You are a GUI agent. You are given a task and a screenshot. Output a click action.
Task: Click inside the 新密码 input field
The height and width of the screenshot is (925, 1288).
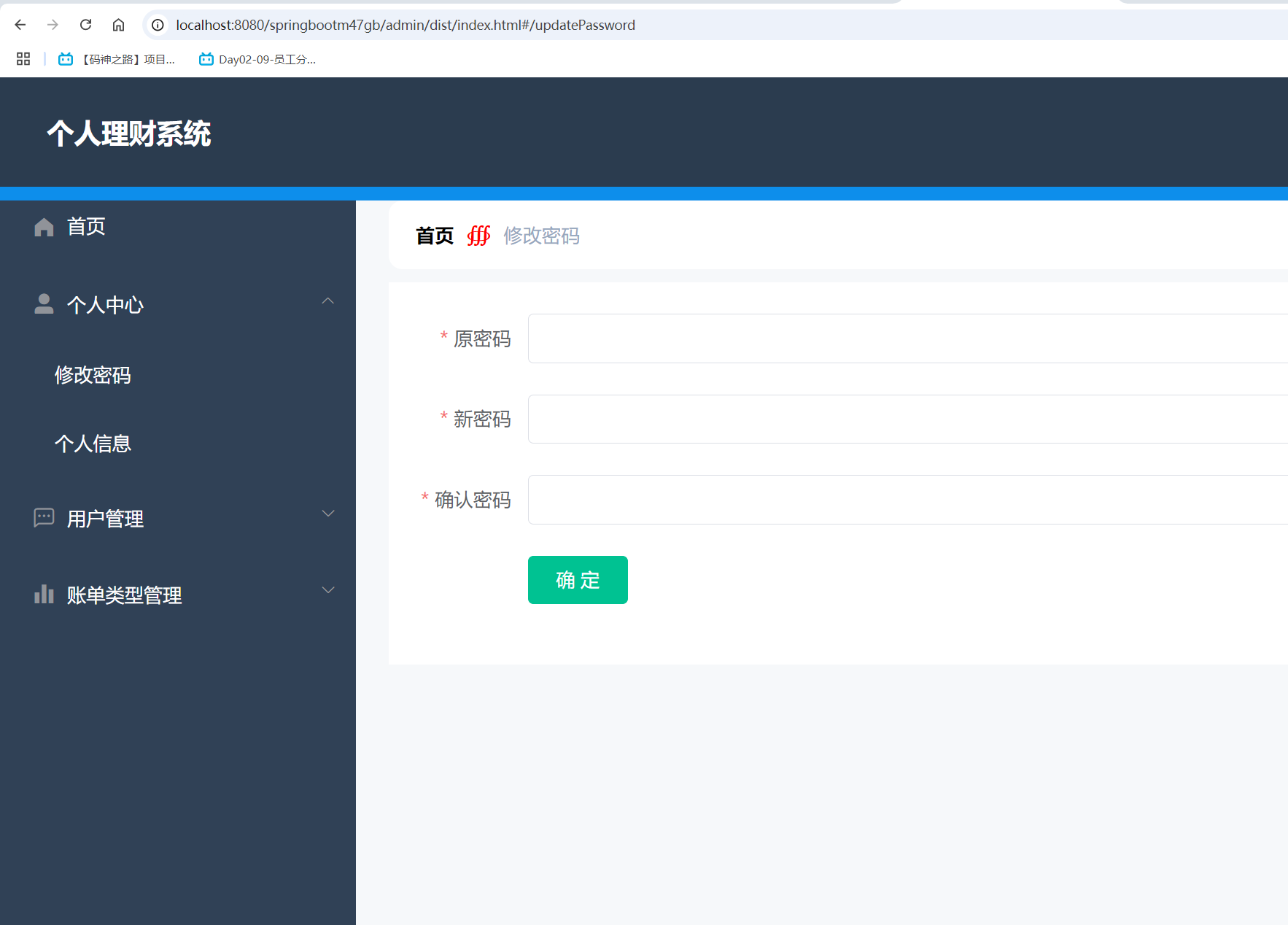pos(802,419)
